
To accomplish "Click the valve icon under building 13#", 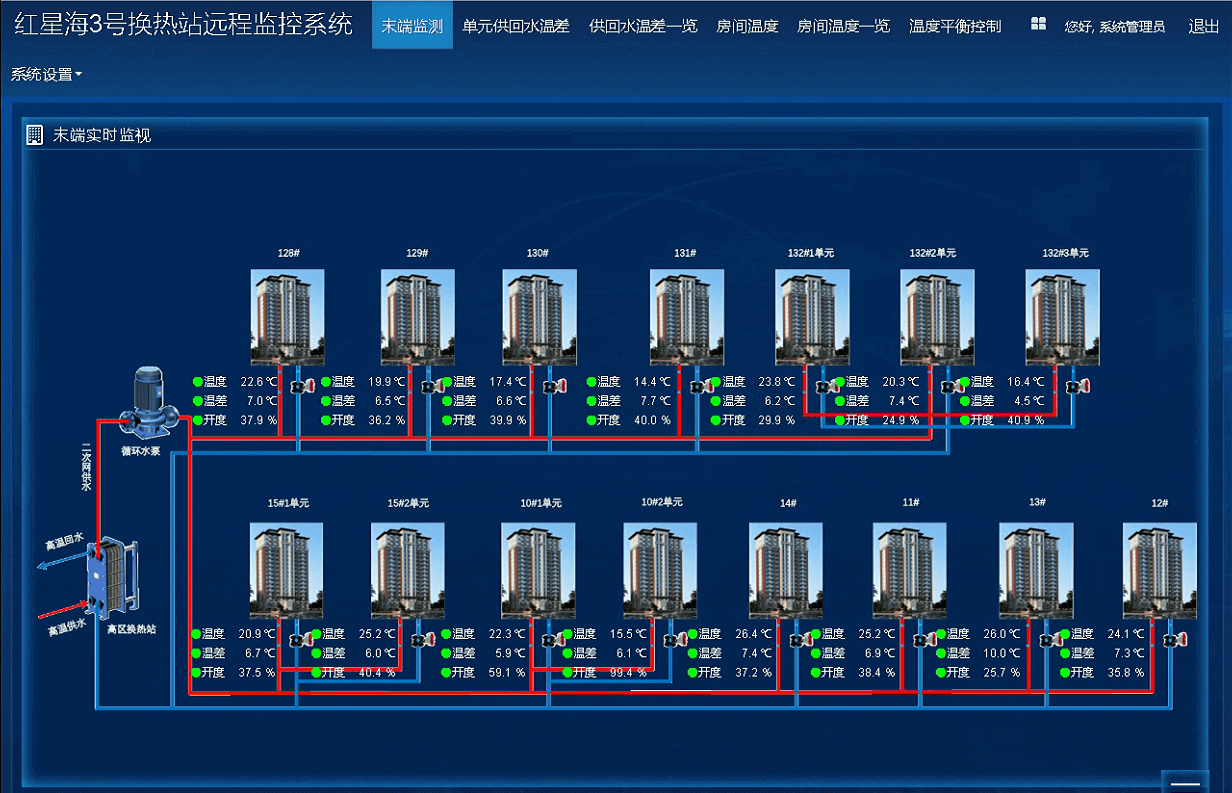I will point(1050,639).
